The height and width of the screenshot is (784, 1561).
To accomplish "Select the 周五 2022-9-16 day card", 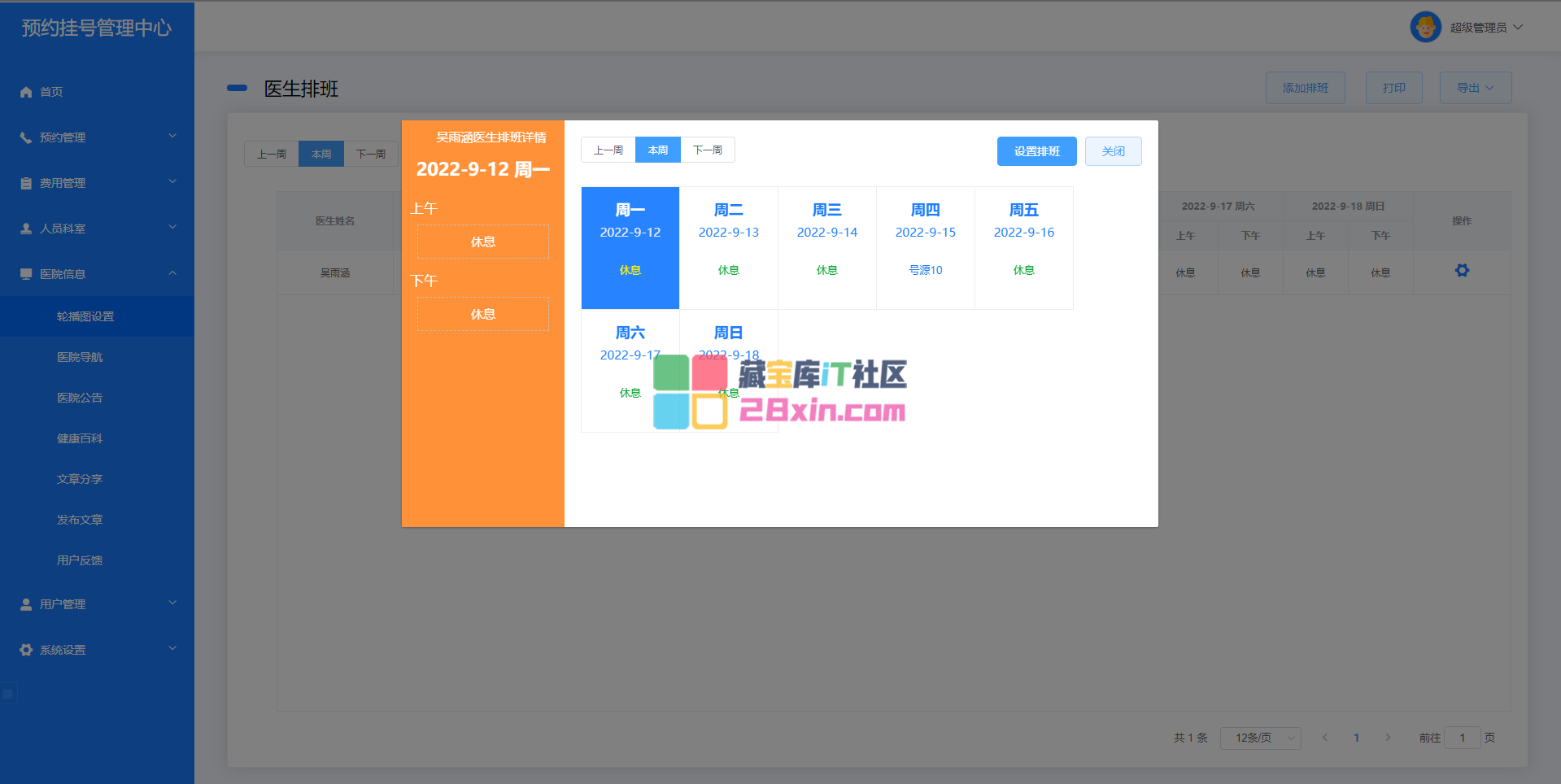I will click(x=1024, y=248).
